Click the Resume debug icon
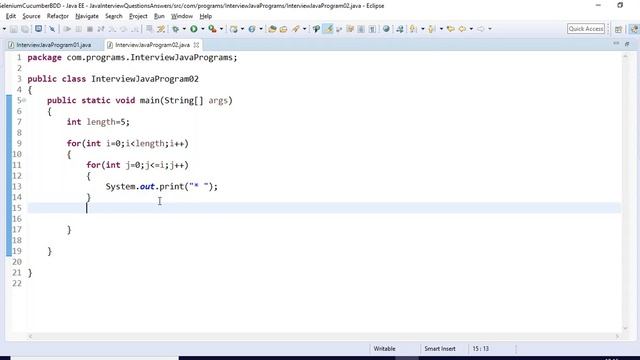 pos(67,29)
